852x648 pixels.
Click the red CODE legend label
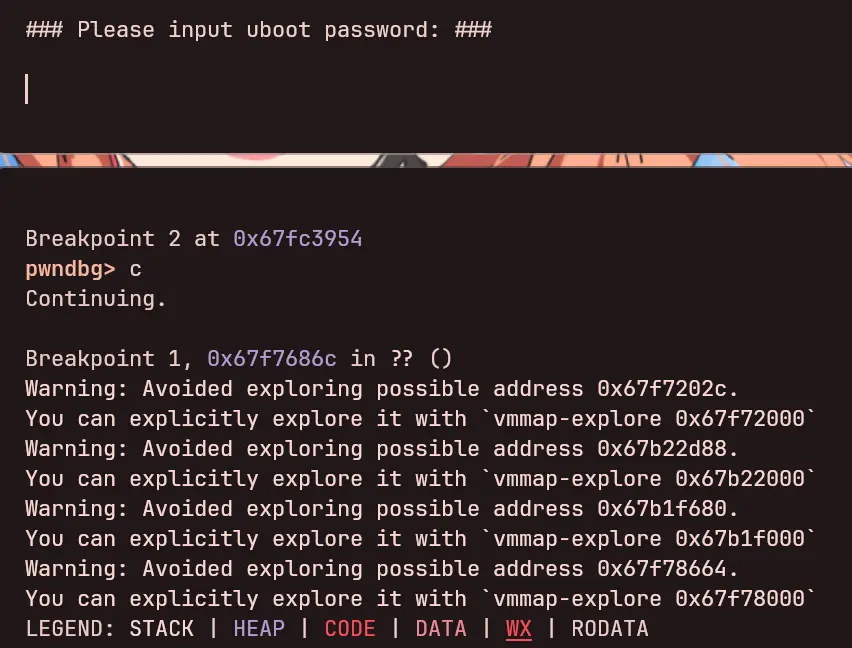tap(350, 629)
